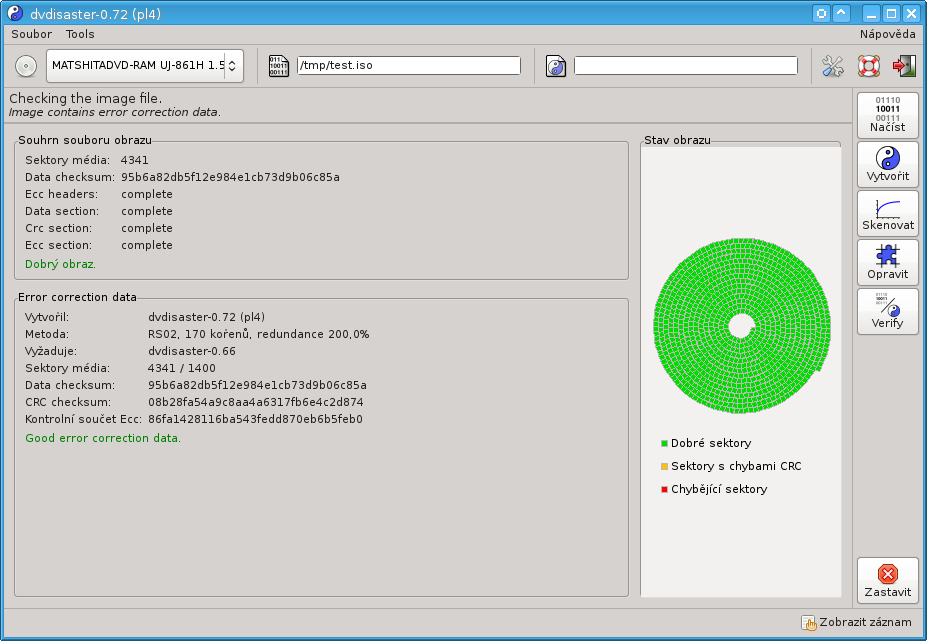Image resolution: width=927 pixels, height=641 pixels.
Task: Start a scan with Skenovat button
Action: [x=887, y=213]
